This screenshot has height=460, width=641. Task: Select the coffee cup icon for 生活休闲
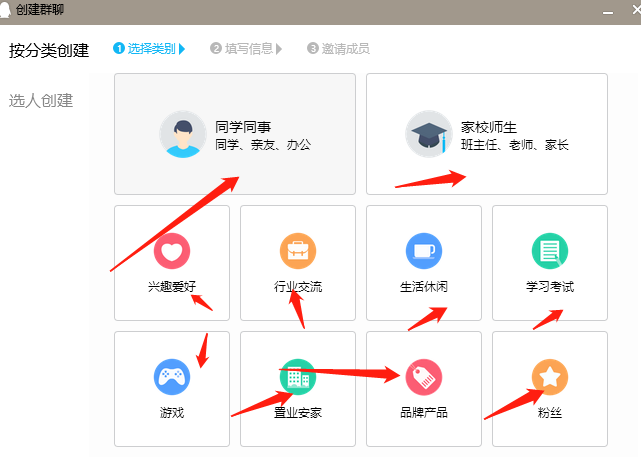click(x=424, y=251)
